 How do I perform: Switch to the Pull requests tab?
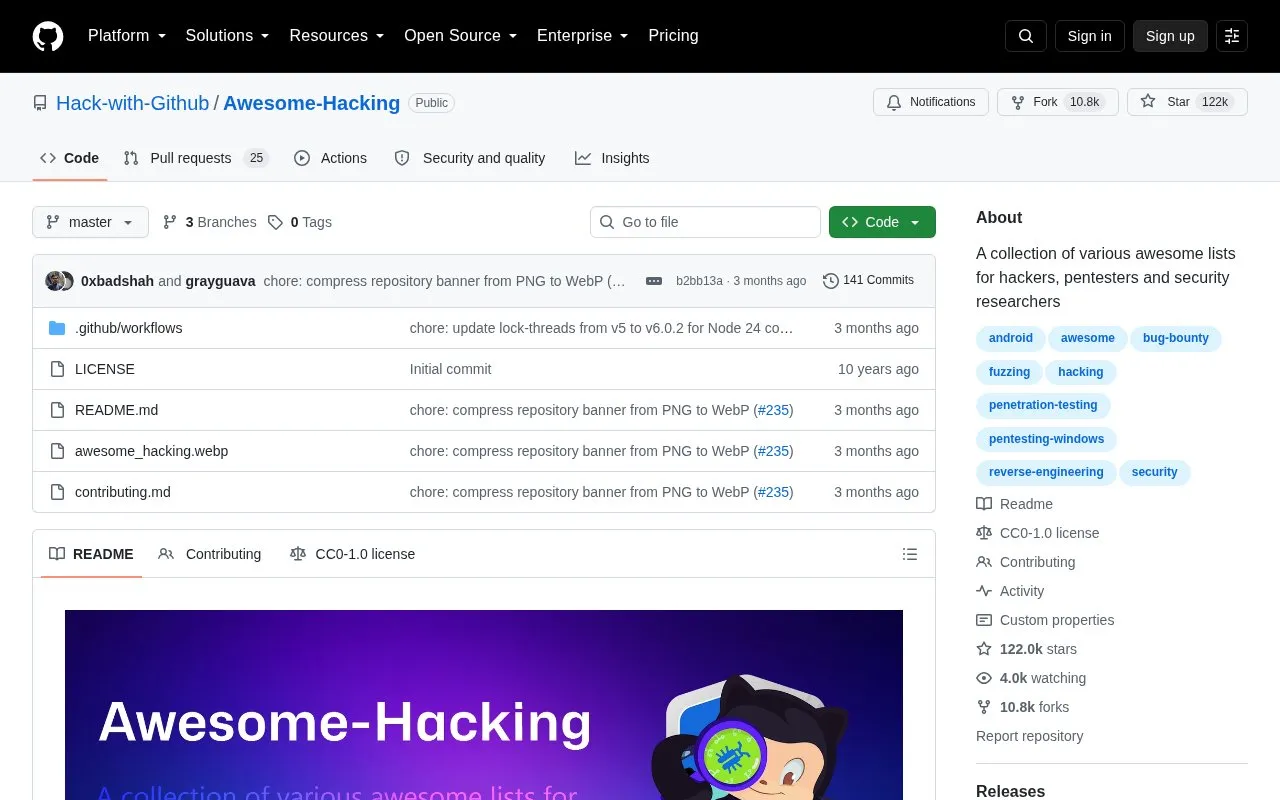[x=196, y=158]
